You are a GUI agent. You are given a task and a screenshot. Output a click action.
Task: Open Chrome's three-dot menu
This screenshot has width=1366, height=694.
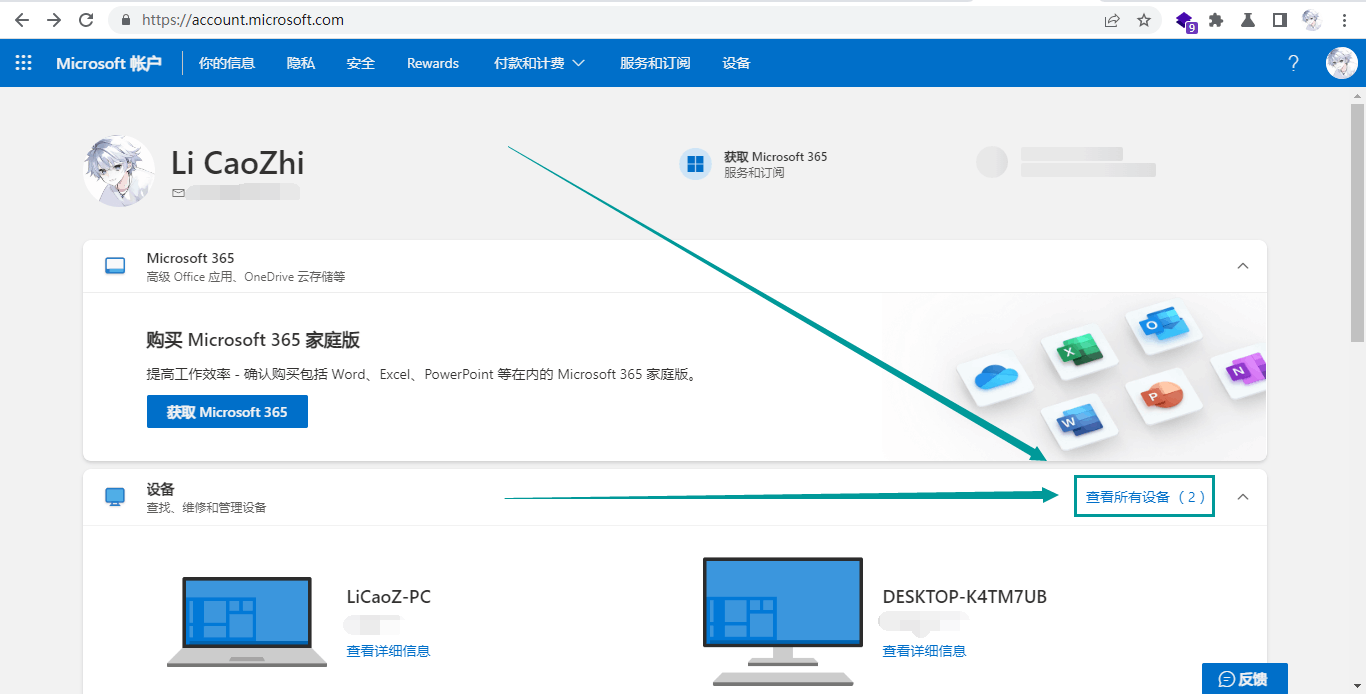1344,20
